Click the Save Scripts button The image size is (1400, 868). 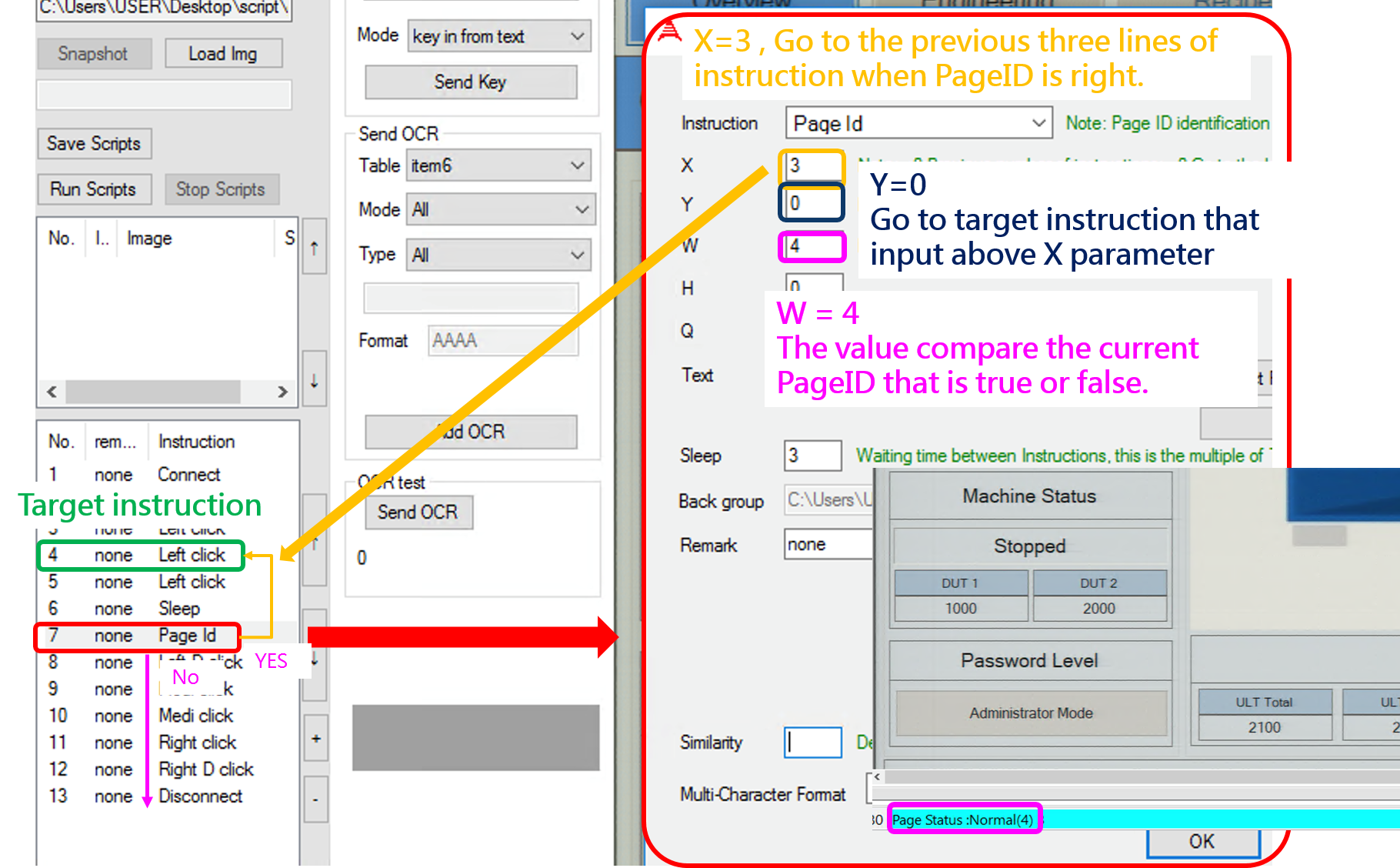(x=94, y=144)
